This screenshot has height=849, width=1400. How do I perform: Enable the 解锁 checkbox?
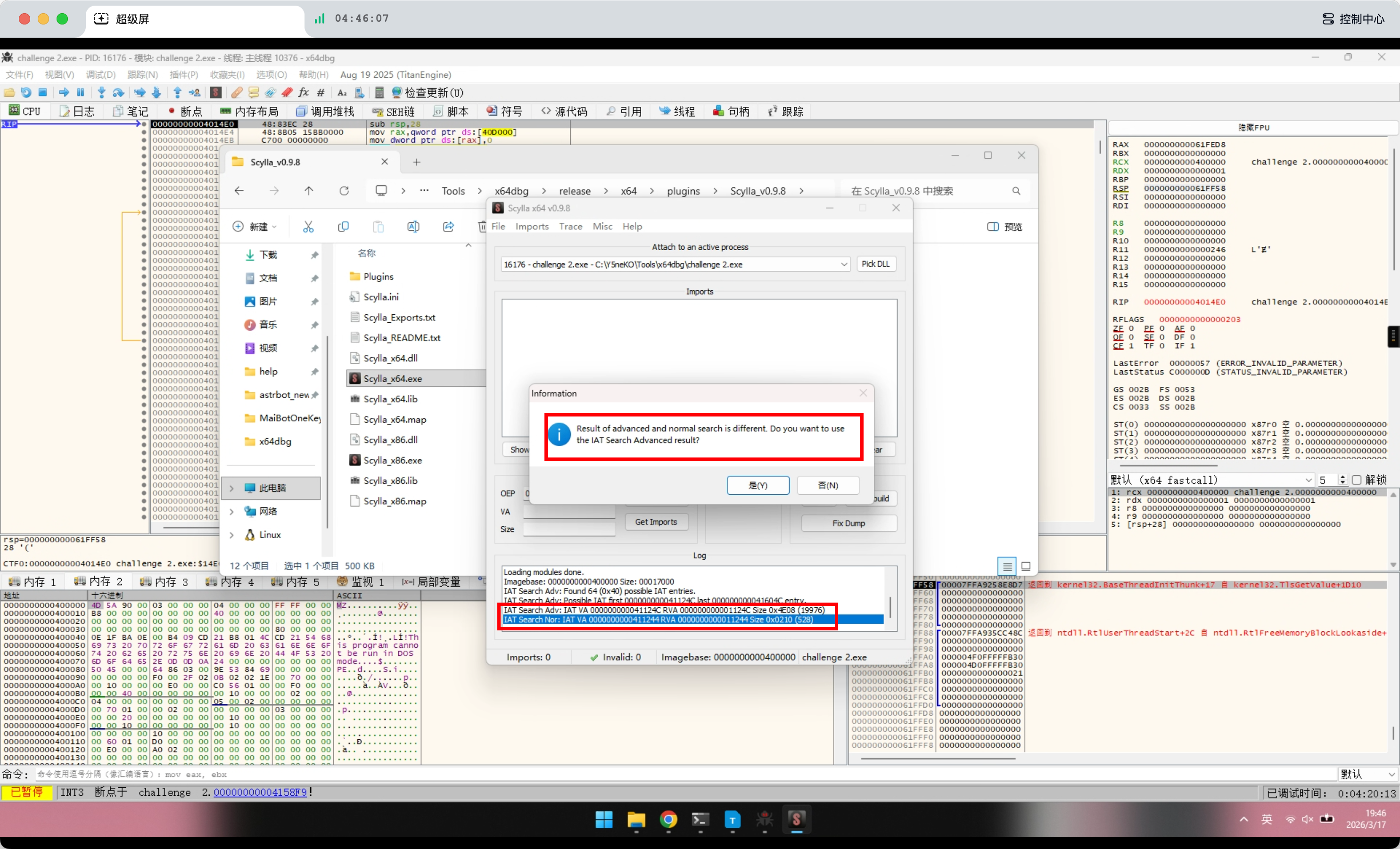[1356, 480]
